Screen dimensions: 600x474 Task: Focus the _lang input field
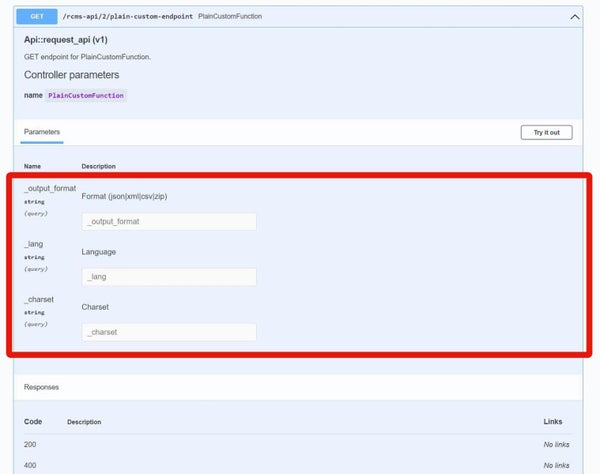point(169,277)
